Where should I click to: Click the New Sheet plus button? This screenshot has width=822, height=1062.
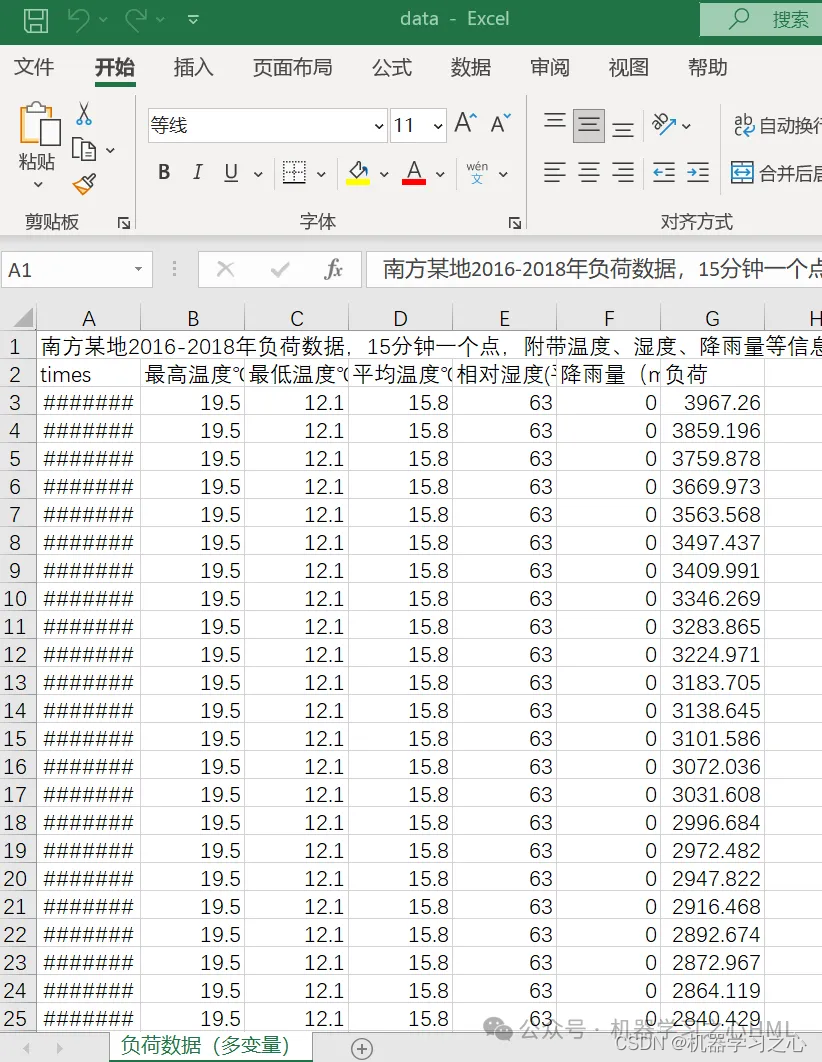coord(362,1048)
